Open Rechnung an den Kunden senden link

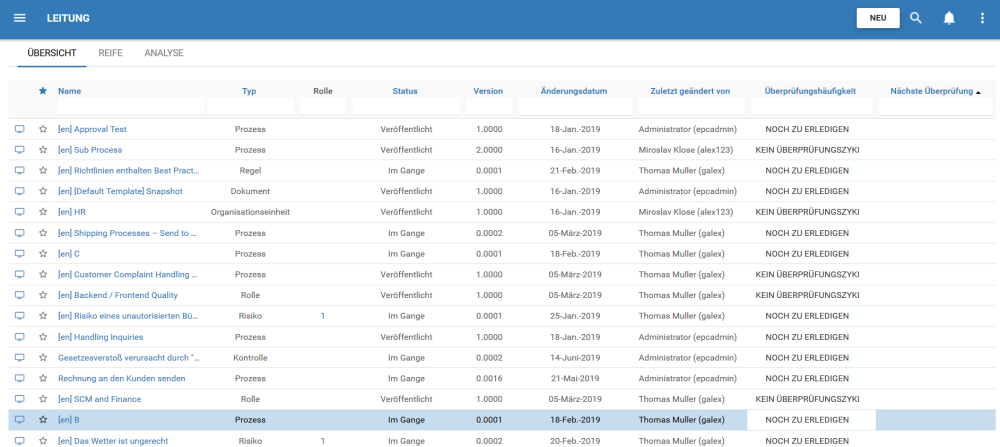122,379
